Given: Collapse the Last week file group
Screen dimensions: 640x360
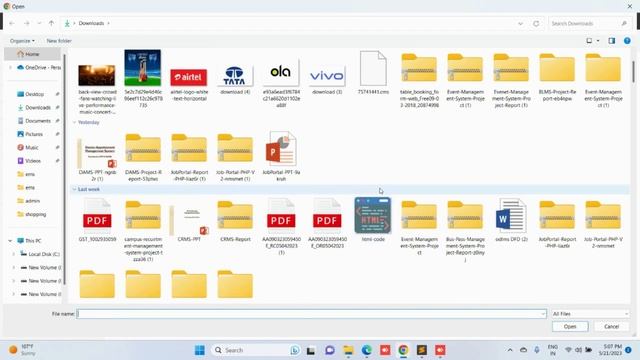Looking at the screenshot, I should coord(74,189).
